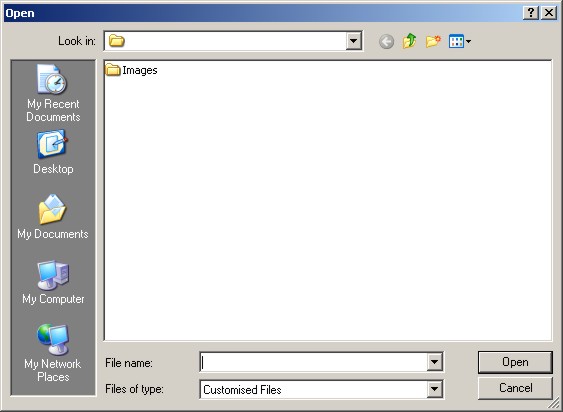This screenshot has width=563, height=412.
Task: Go up one folder level
Action: (x=409, y=41)
